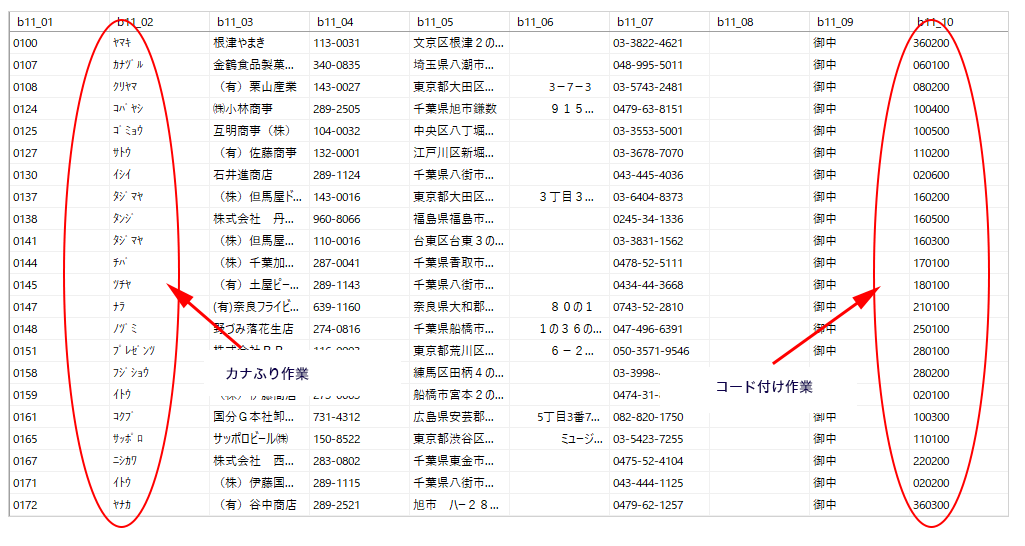Click the b11_07 column header
The image size is (1025, 546).
635,21
